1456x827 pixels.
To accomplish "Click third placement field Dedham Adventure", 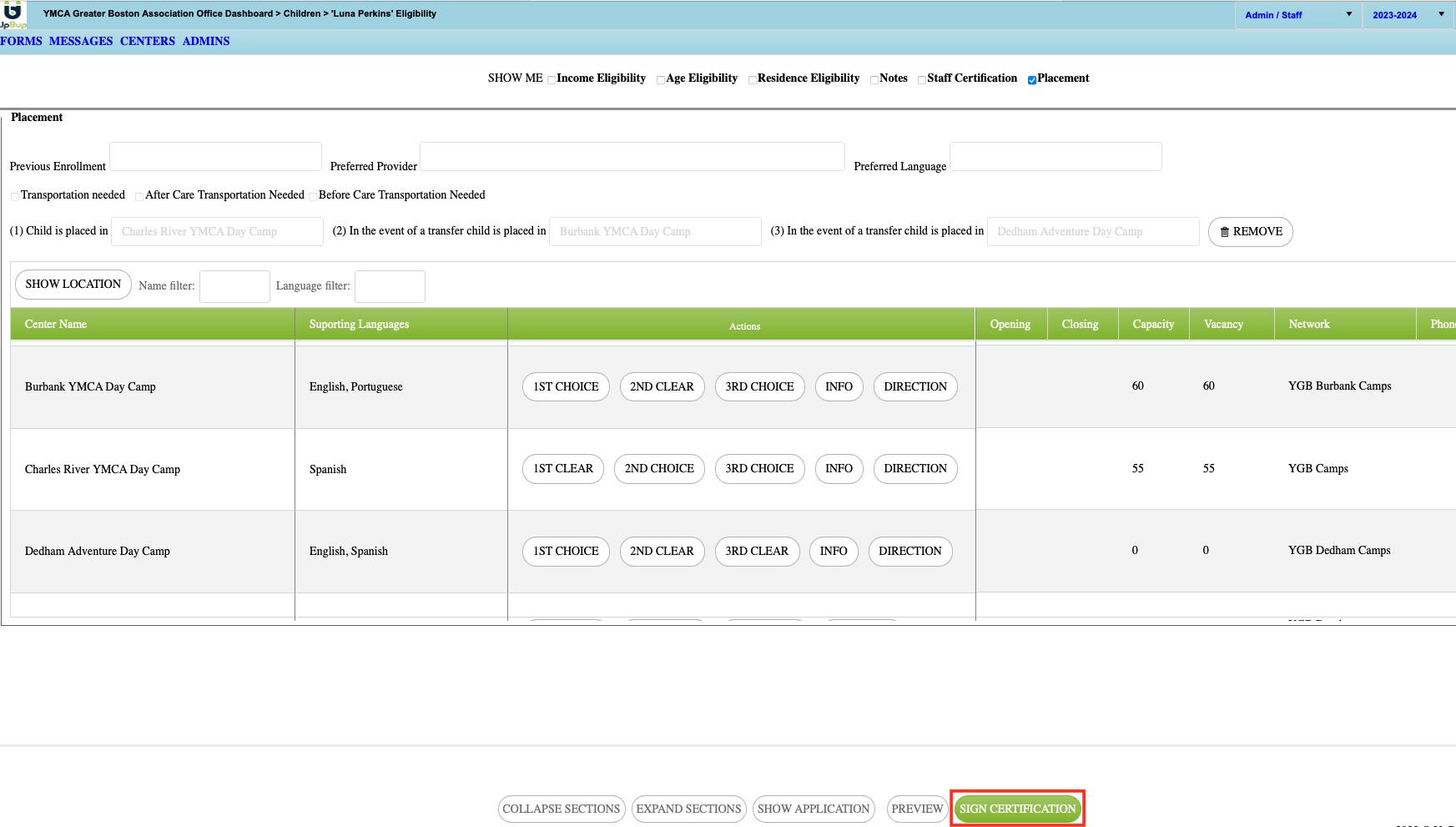I will (x=1093, y=232).
